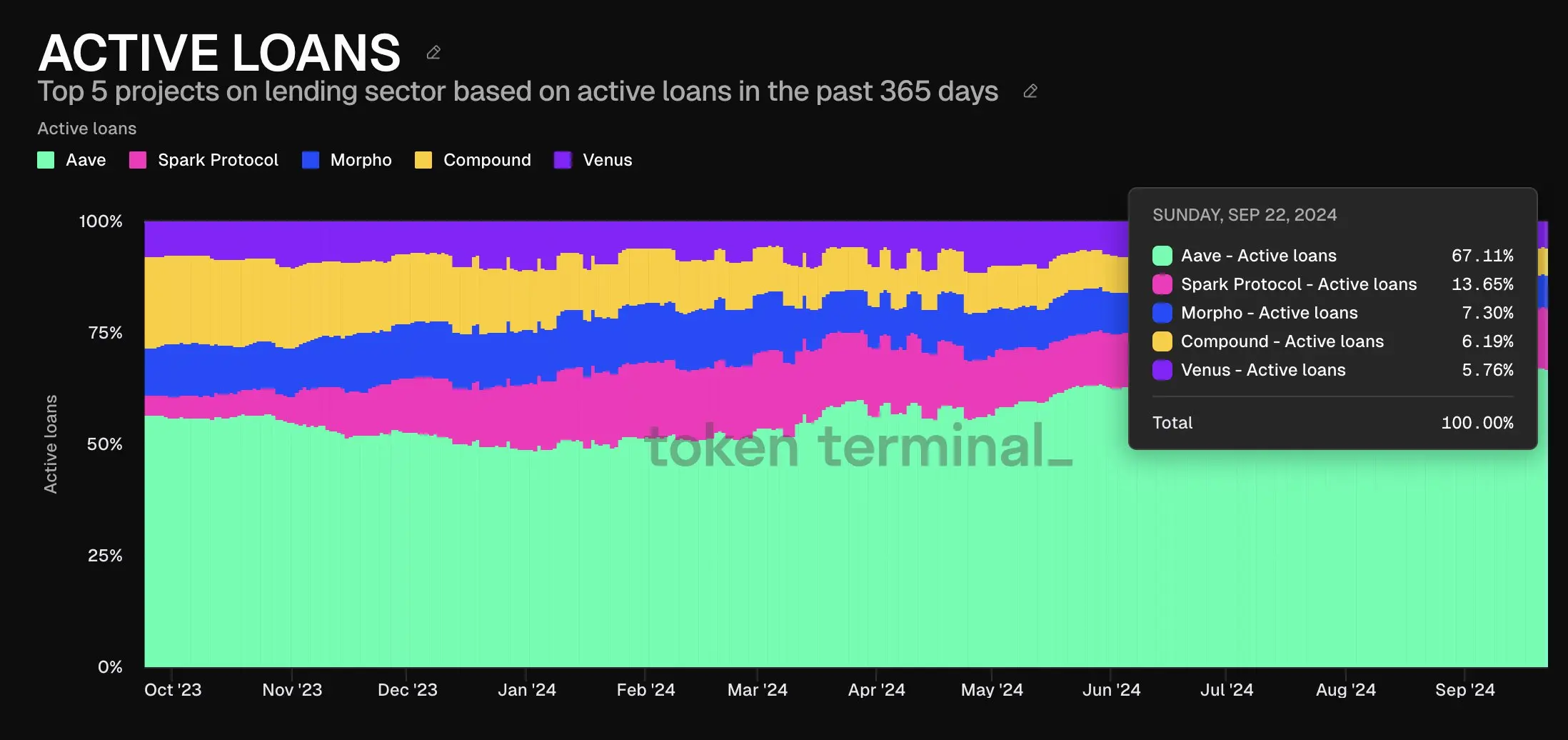The image size is (1568, 740).
Task: Click the green Aave legend color square
Action: coord(46,160)
